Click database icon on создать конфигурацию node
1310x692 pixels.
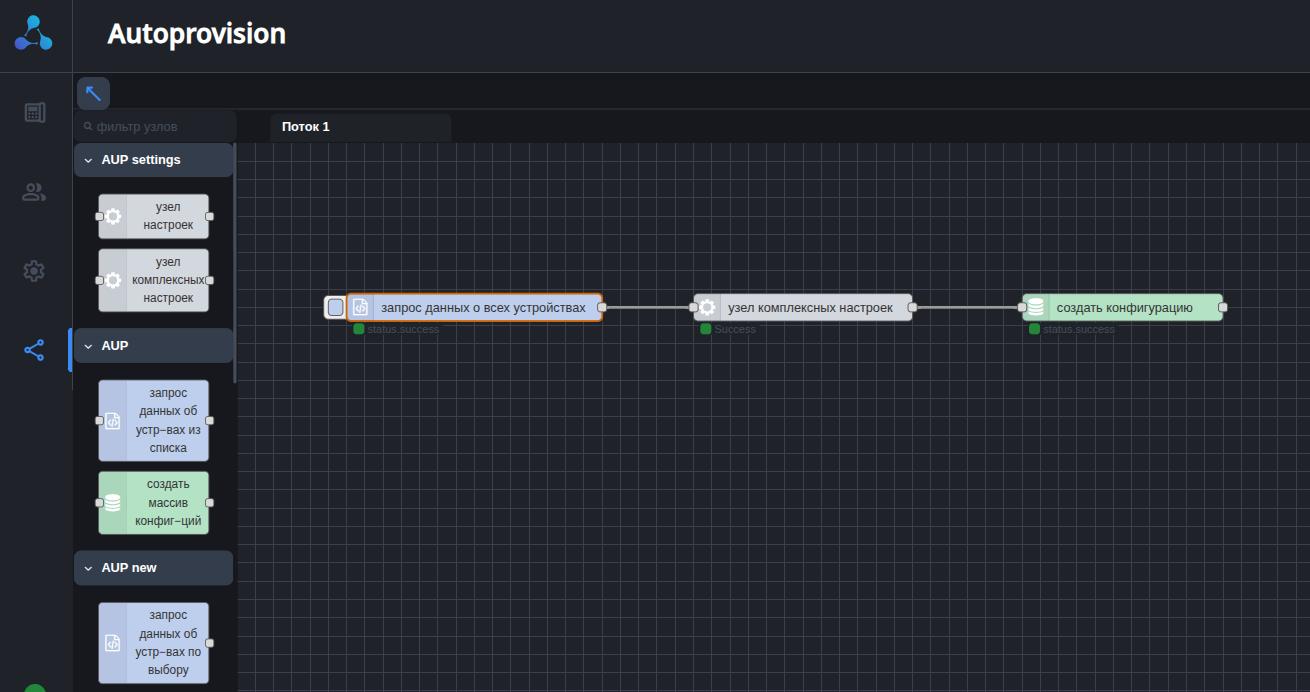click(x=1036, y=308)
